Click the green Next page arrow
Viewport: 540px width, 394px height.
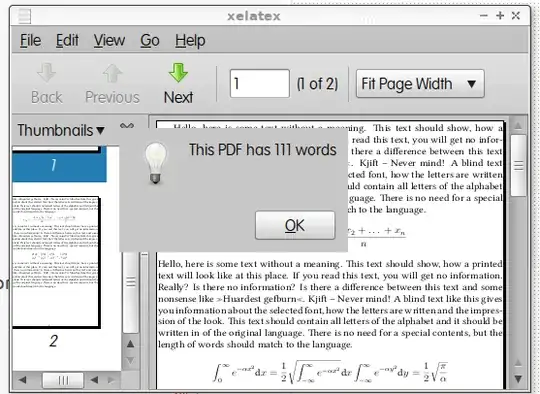pyautogui.click(x=178, y=73)
